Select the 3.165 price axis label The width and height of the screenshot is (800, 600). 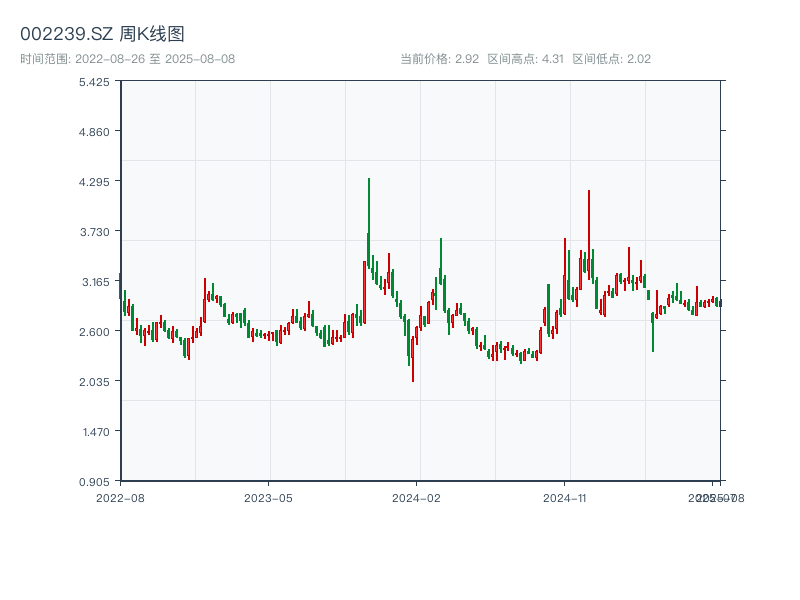[94, 281]
